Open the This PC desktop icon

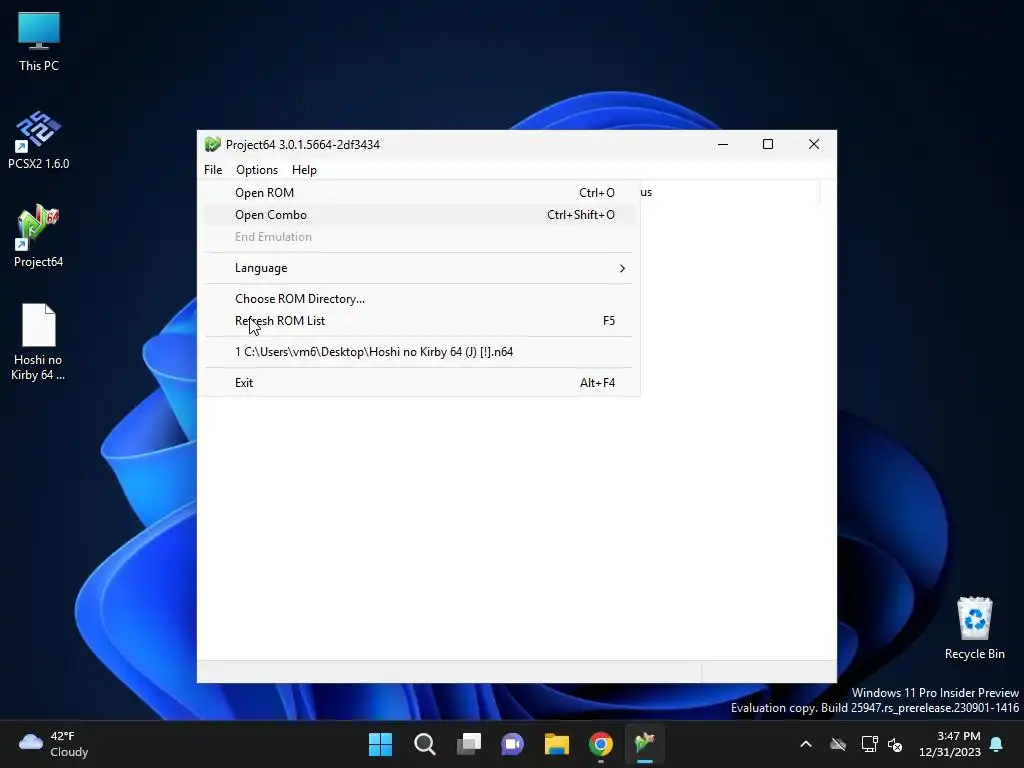pos(39,42)
